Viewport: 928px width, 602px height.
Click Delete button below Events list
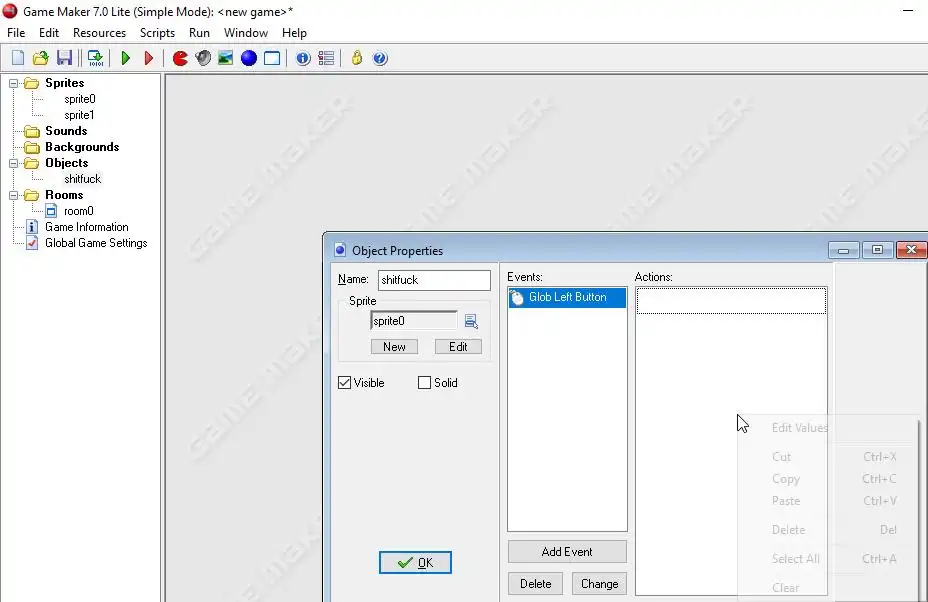point(536,584)
